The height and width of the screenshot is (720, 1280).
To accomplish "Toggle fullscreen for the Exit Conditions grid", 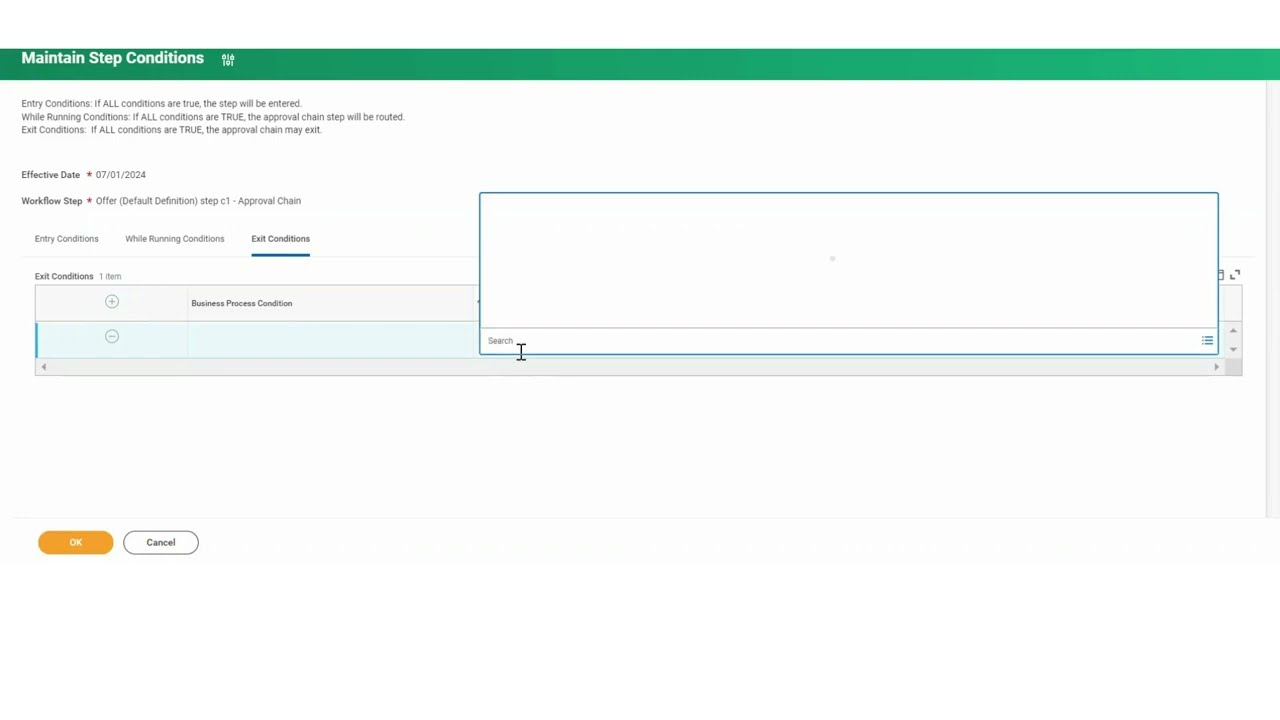I will pos(1235,275).
